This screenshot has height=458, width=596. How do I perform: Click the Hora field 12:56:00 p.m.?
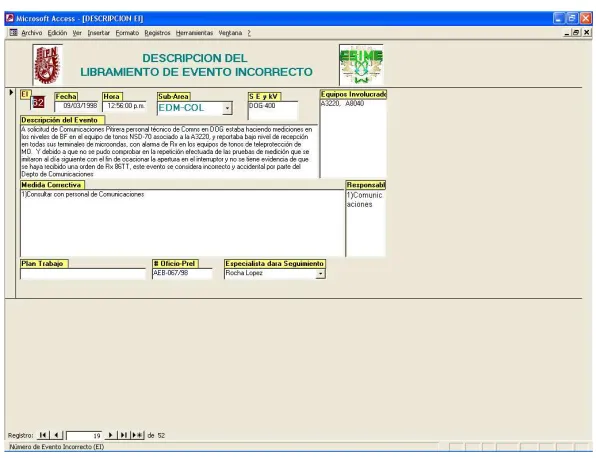124,106
